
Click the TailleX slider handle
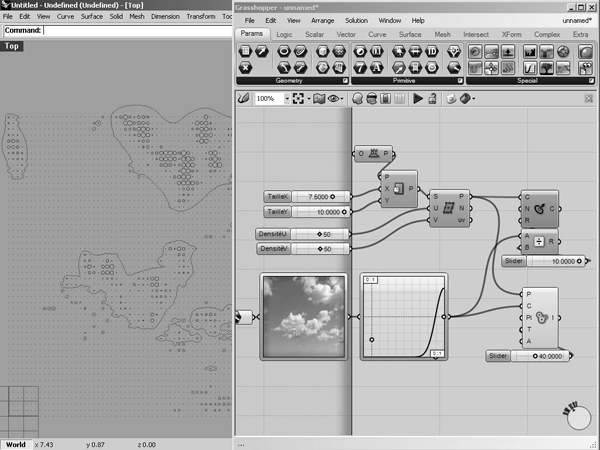(332, 197)
